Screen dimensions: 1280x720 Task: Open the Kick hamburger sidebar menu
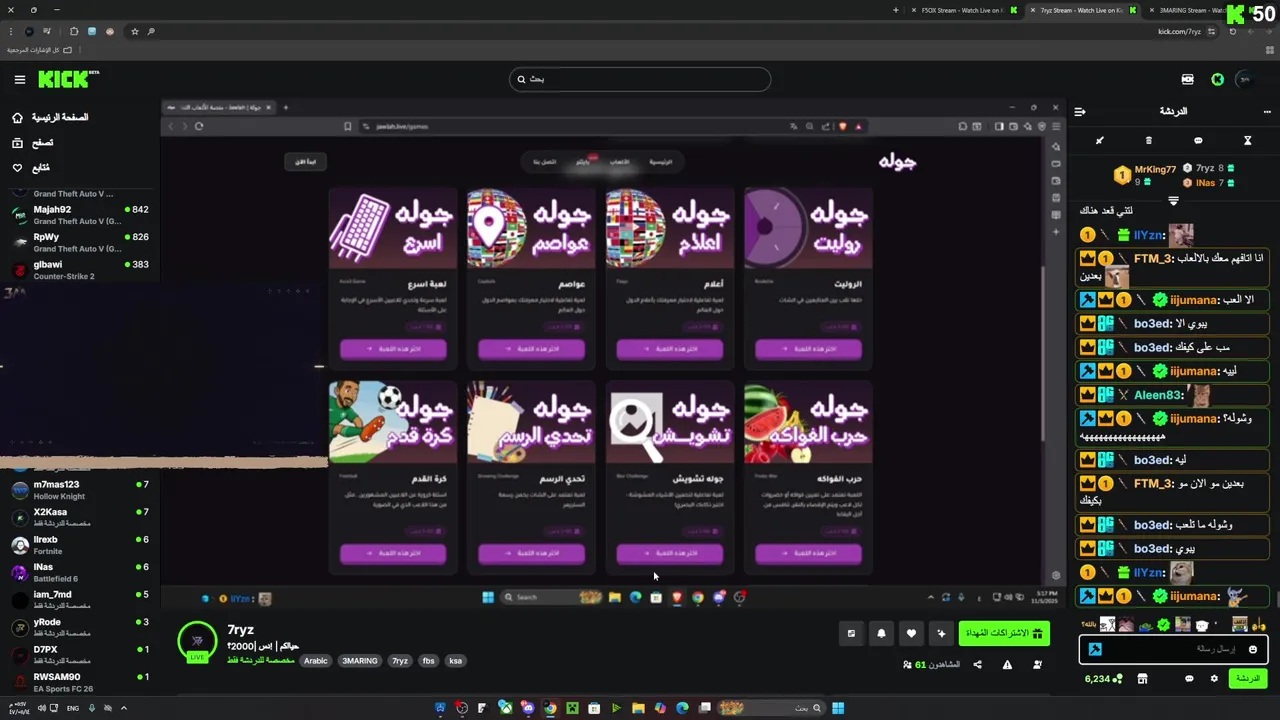[x=19, y=79]
